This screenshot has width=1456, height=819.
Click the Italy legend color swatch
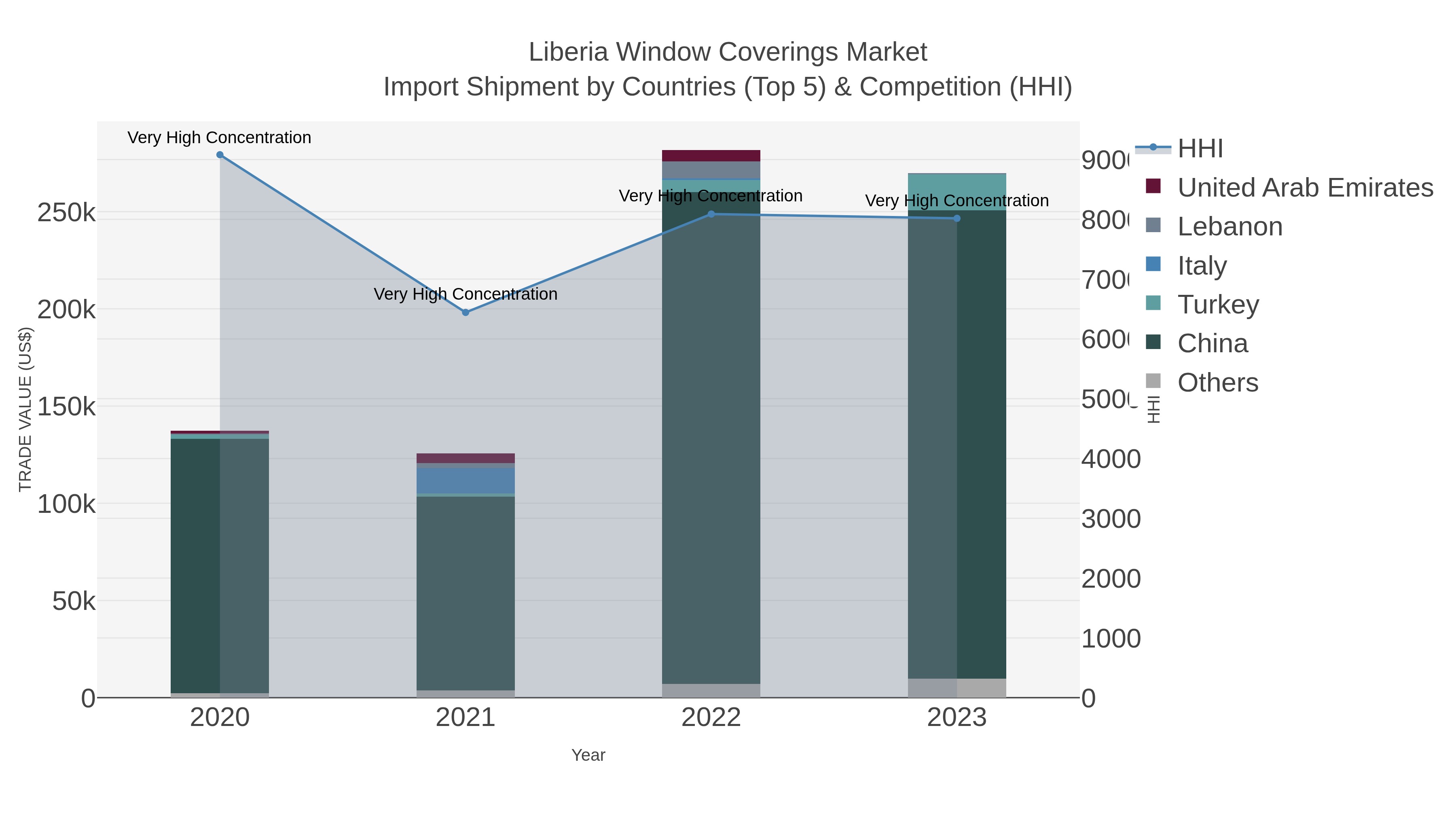point(1153,264)
